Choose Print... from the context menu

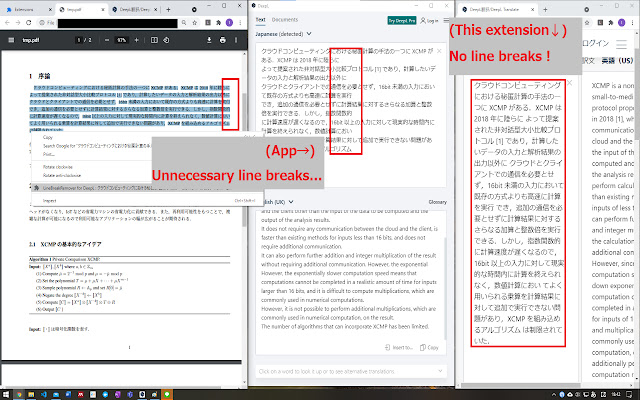click(49, 154)
